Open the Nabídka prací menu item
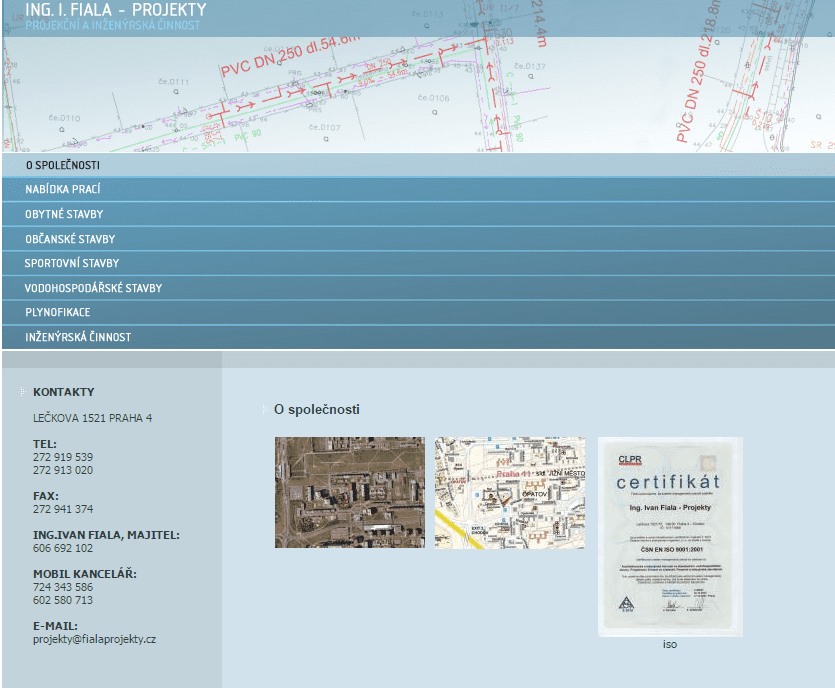The height and width of the screenshot is (688, 835). [x=418, y=190]
